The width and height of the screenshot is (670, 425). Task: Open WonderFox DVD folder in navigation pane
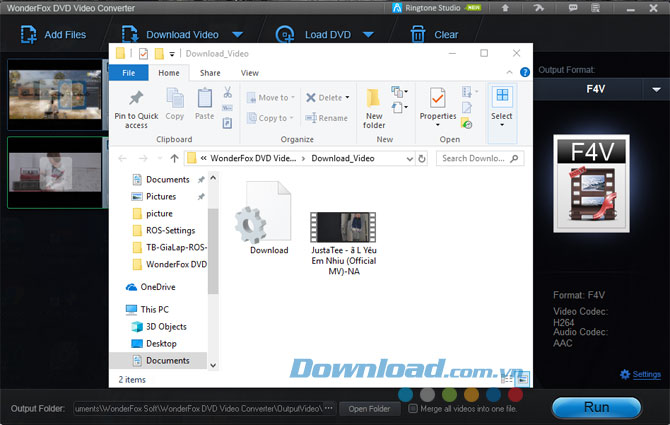point(176,264)
